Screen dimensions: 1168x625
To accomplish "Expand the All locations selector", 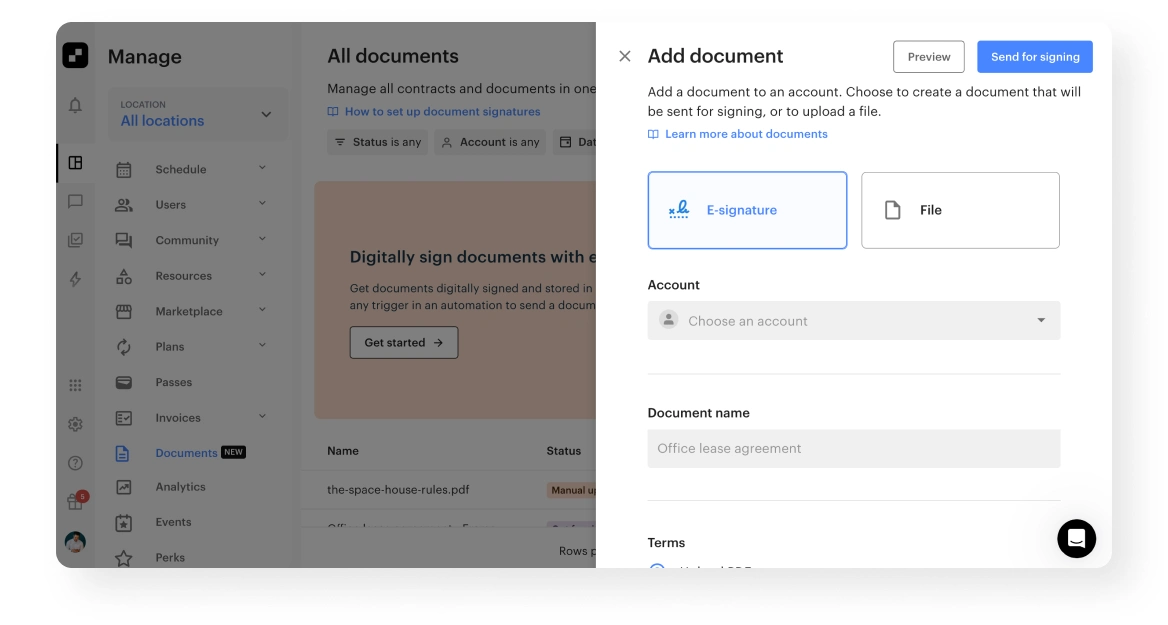I will 197,114.
